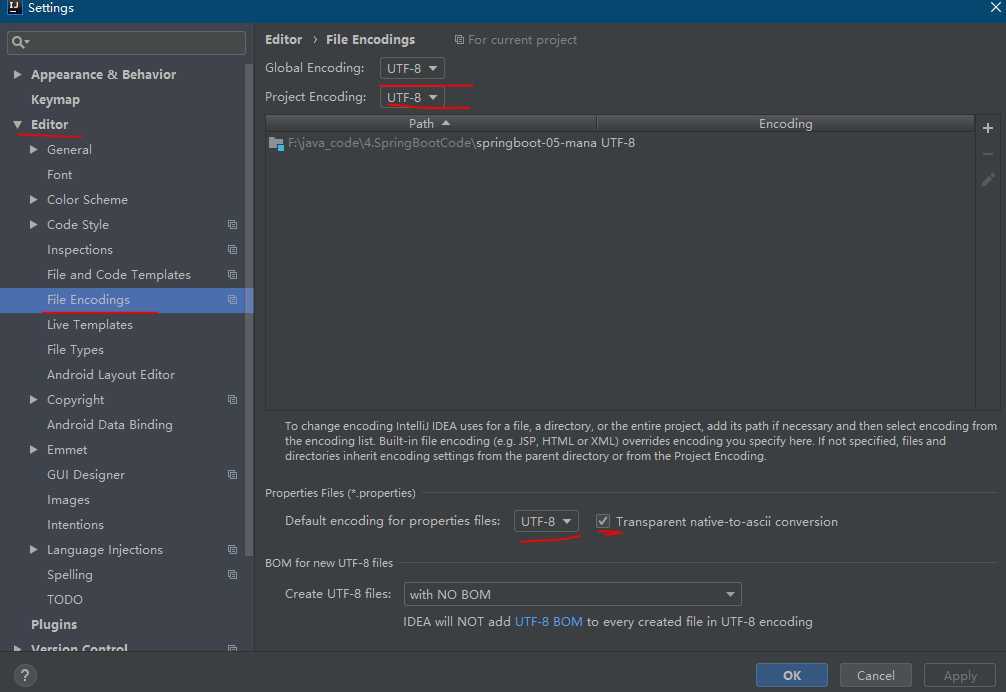Viewport: 1006px width, 692px height.
Task: Click the folder icon of springboot-05-mana row
Action: click(277, 143)
